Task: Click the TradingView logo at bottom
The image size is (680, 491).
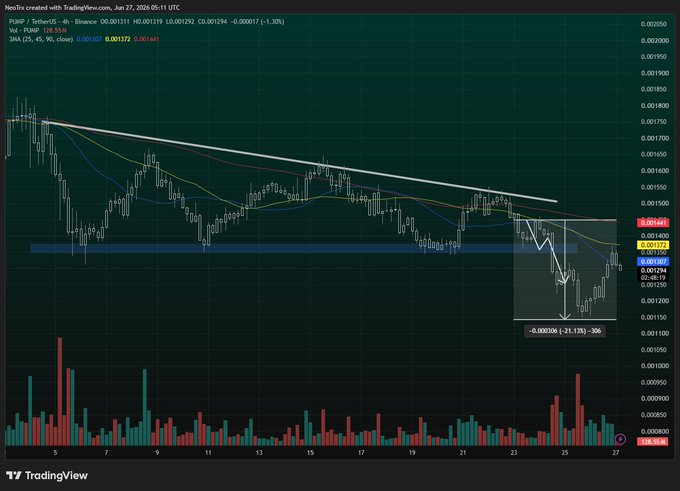Action: click(47, 475)
